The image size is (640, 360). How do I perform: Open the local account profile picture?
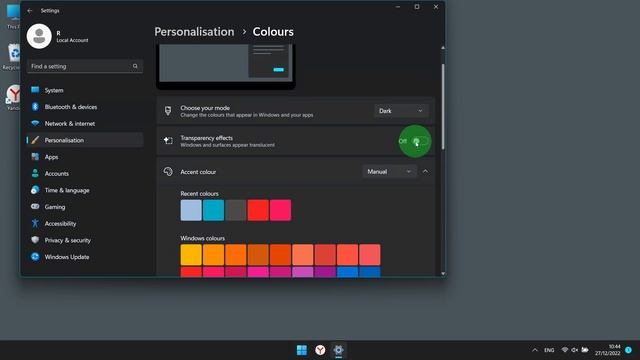coord(39,36)
